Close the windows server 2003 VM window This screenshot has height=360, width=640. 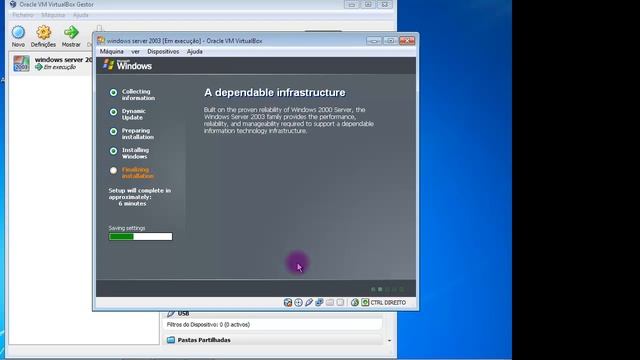point(407,40)
